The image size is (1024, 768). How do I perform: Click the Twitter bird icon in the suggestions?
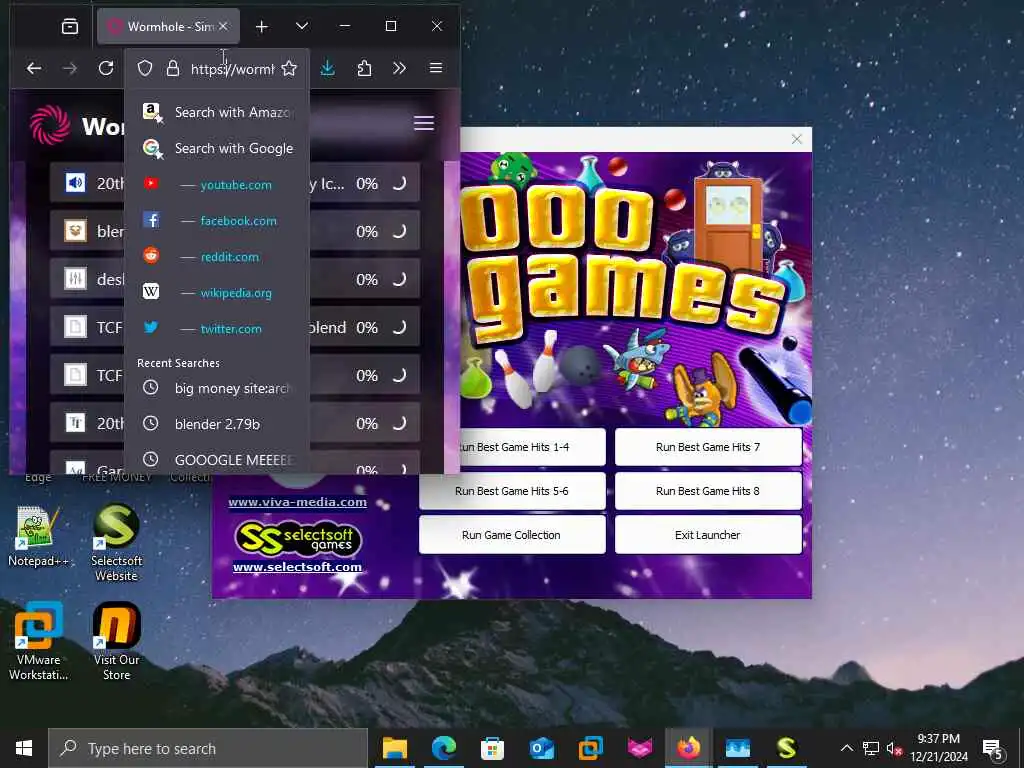pyautogui.click(x=151, y=327)
